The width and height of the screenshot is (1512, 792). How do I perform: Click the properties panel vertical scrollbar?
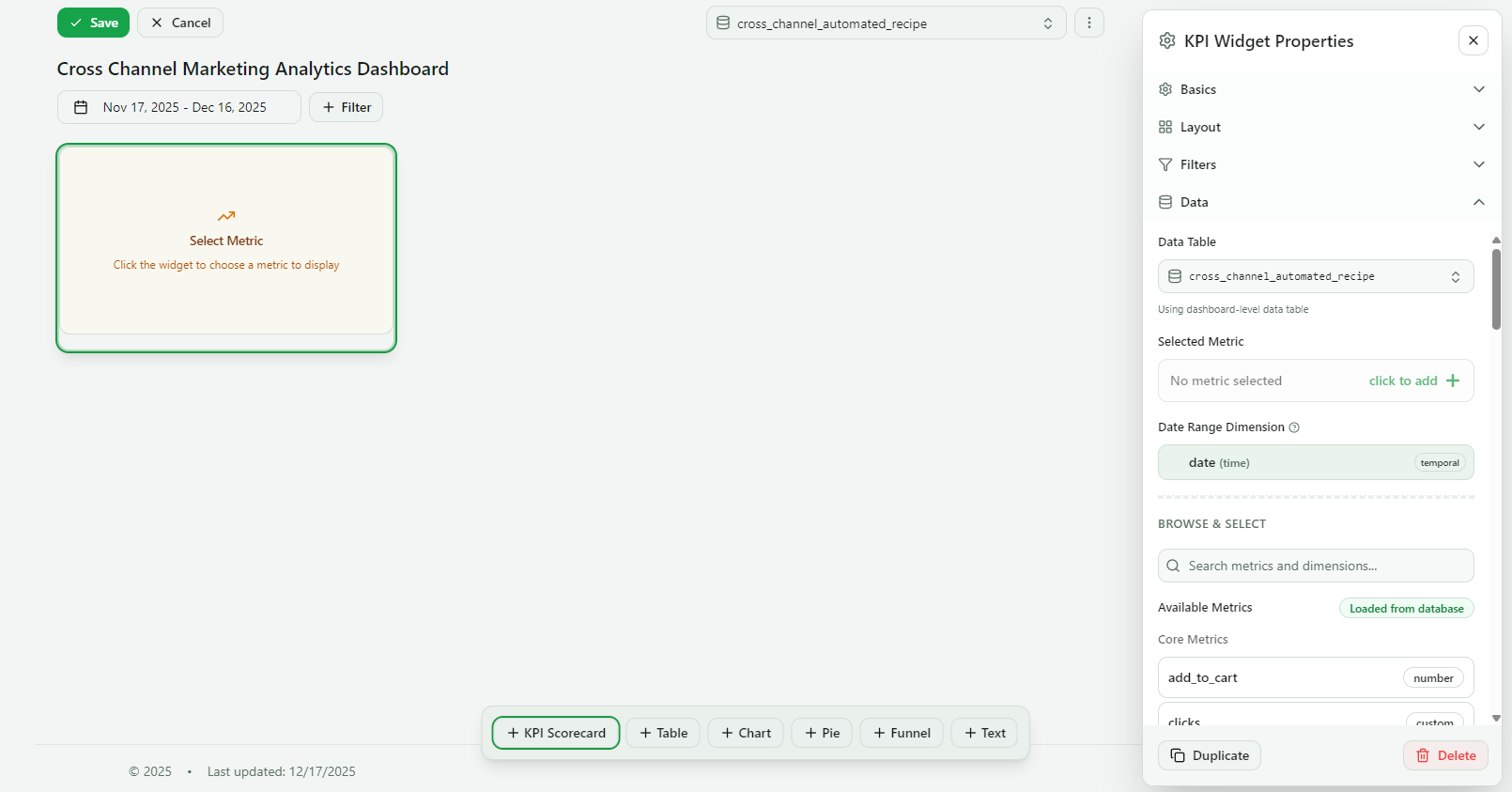point(1496,289)
